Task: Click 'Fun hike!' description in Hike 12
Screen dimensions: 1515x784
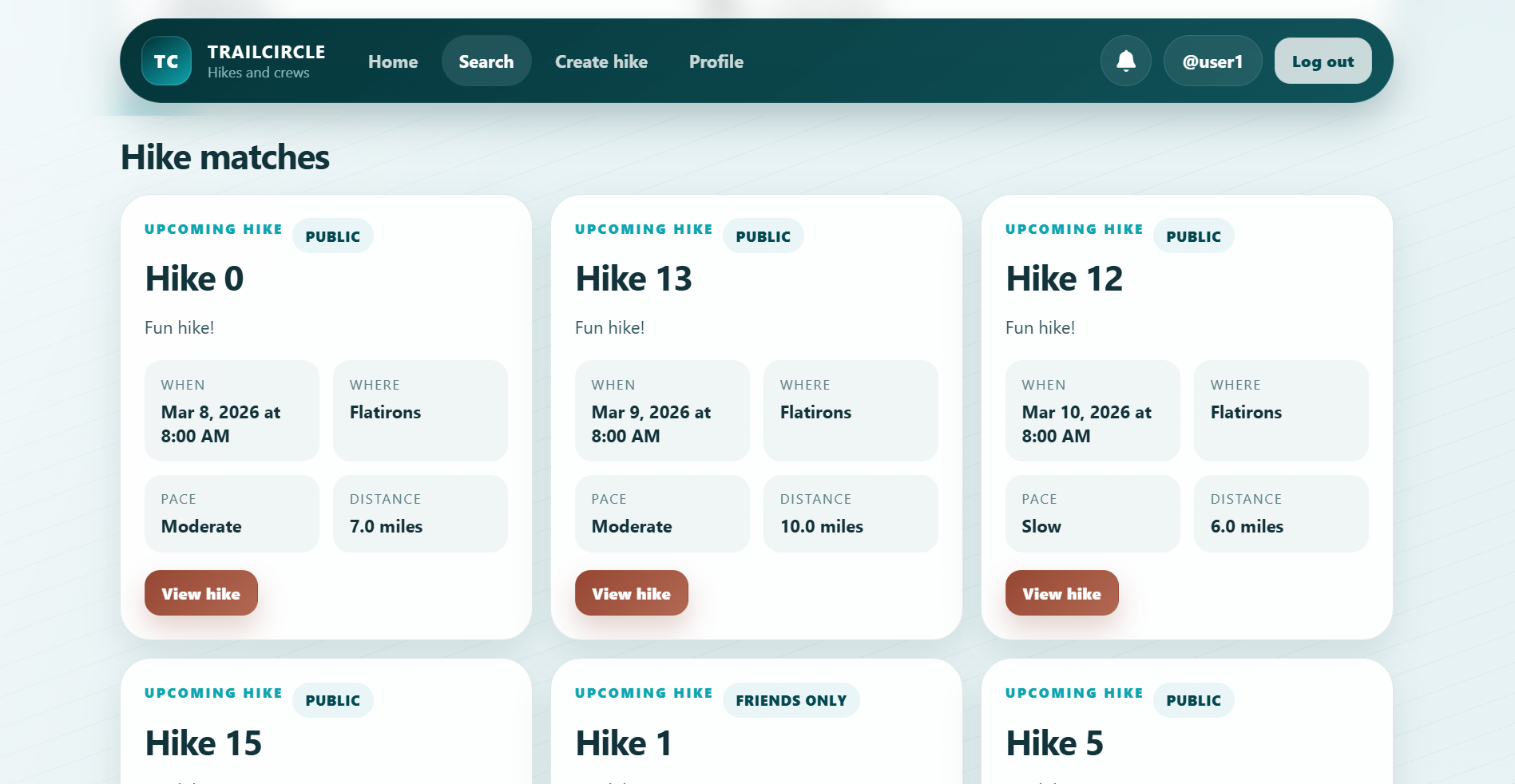Action: coord(1041,327)
